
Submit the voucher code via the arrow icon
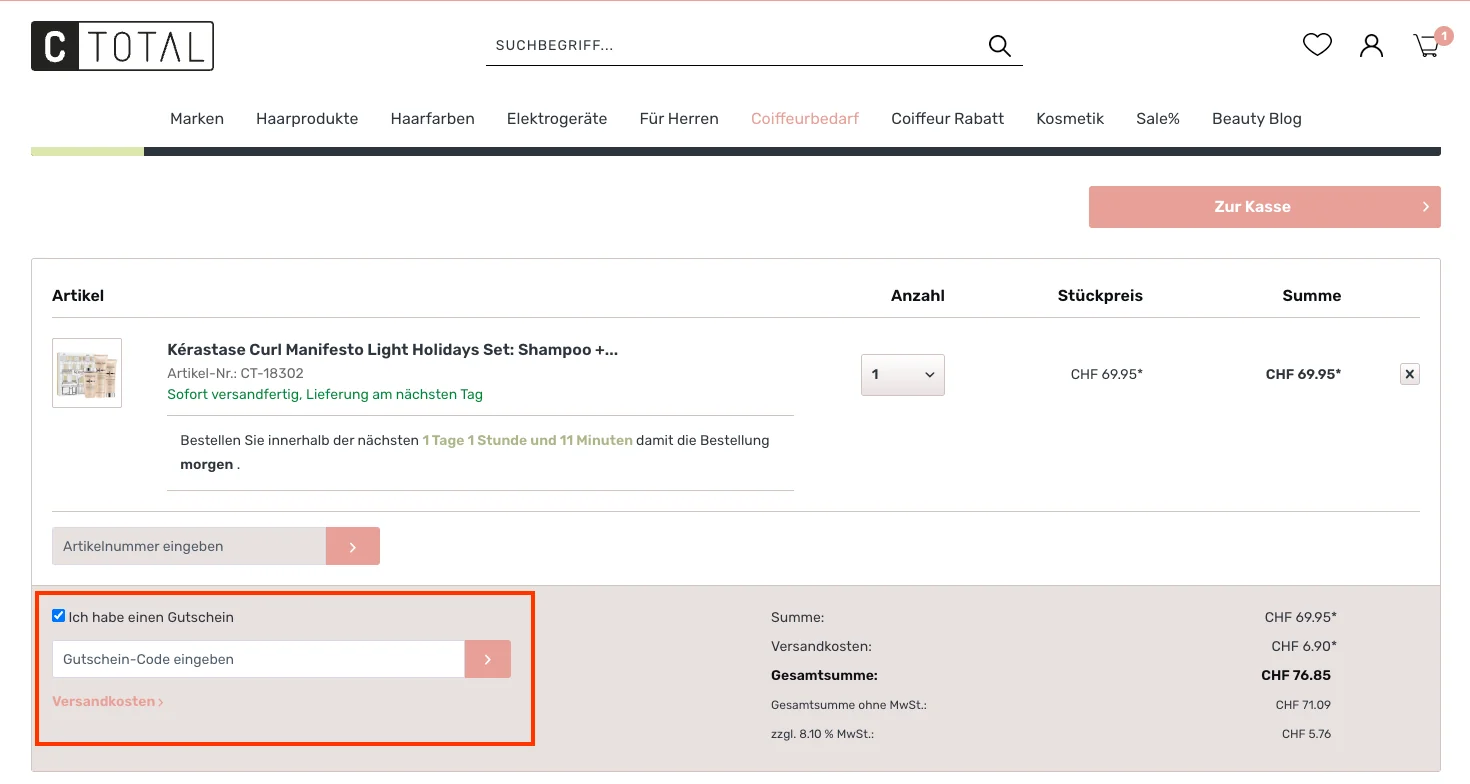[x=487, y=658]
